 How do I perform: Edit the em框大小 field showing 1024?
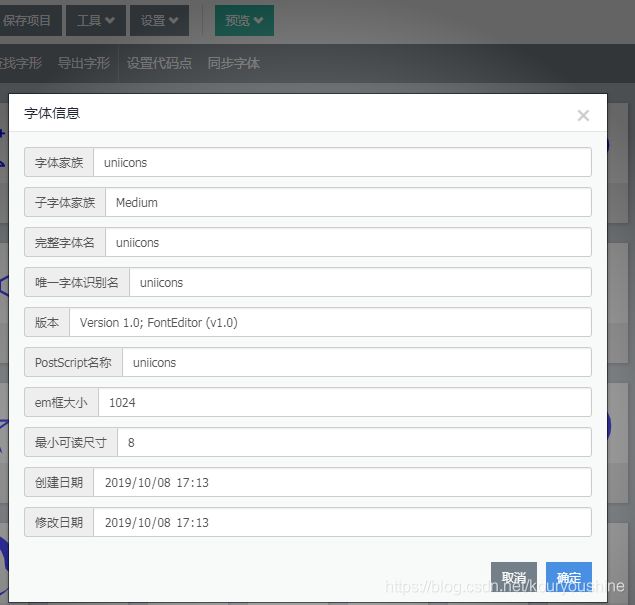coord(345,402)
